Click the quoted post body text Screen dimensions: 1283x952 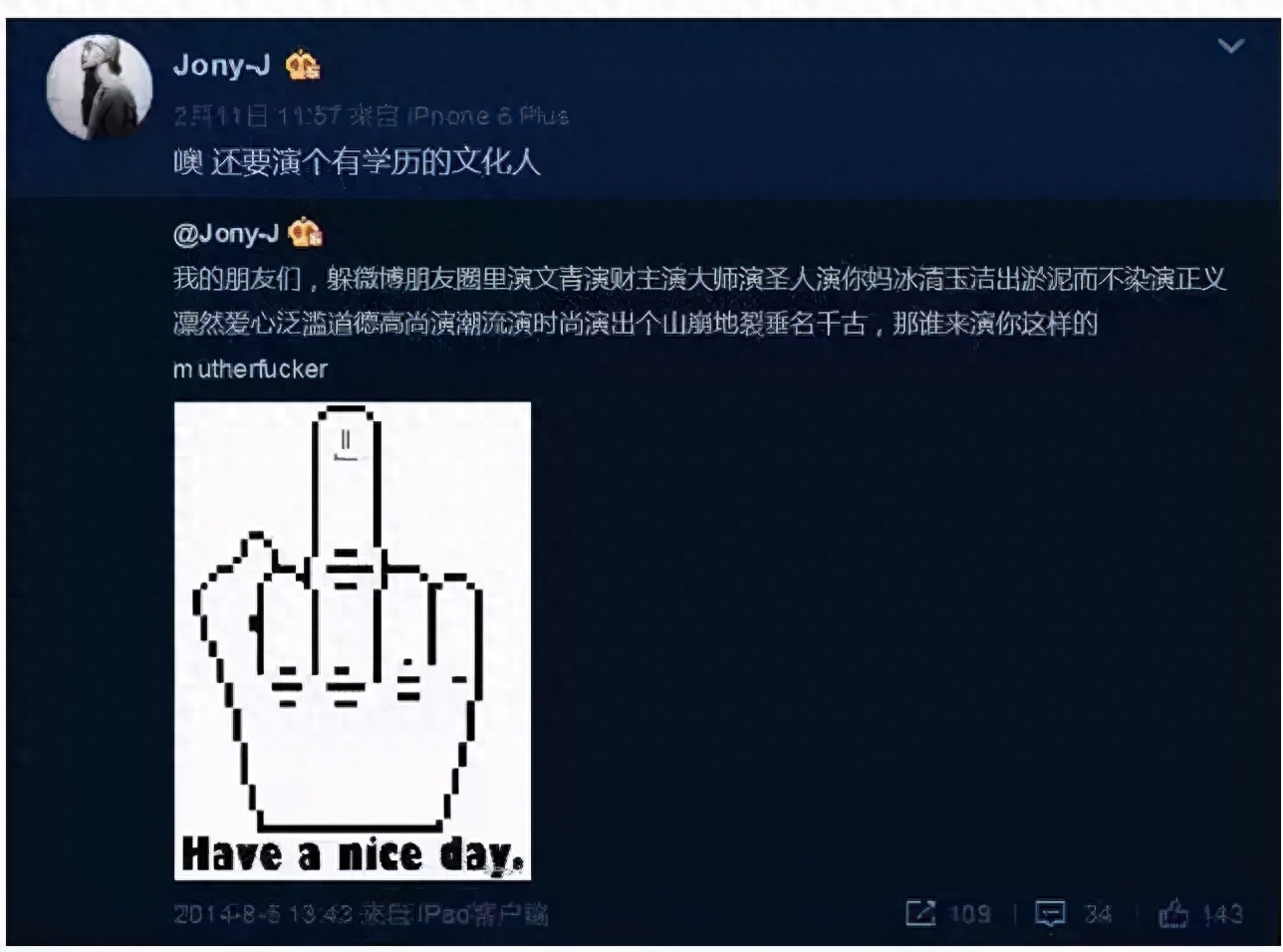click(x=699, y=324)
